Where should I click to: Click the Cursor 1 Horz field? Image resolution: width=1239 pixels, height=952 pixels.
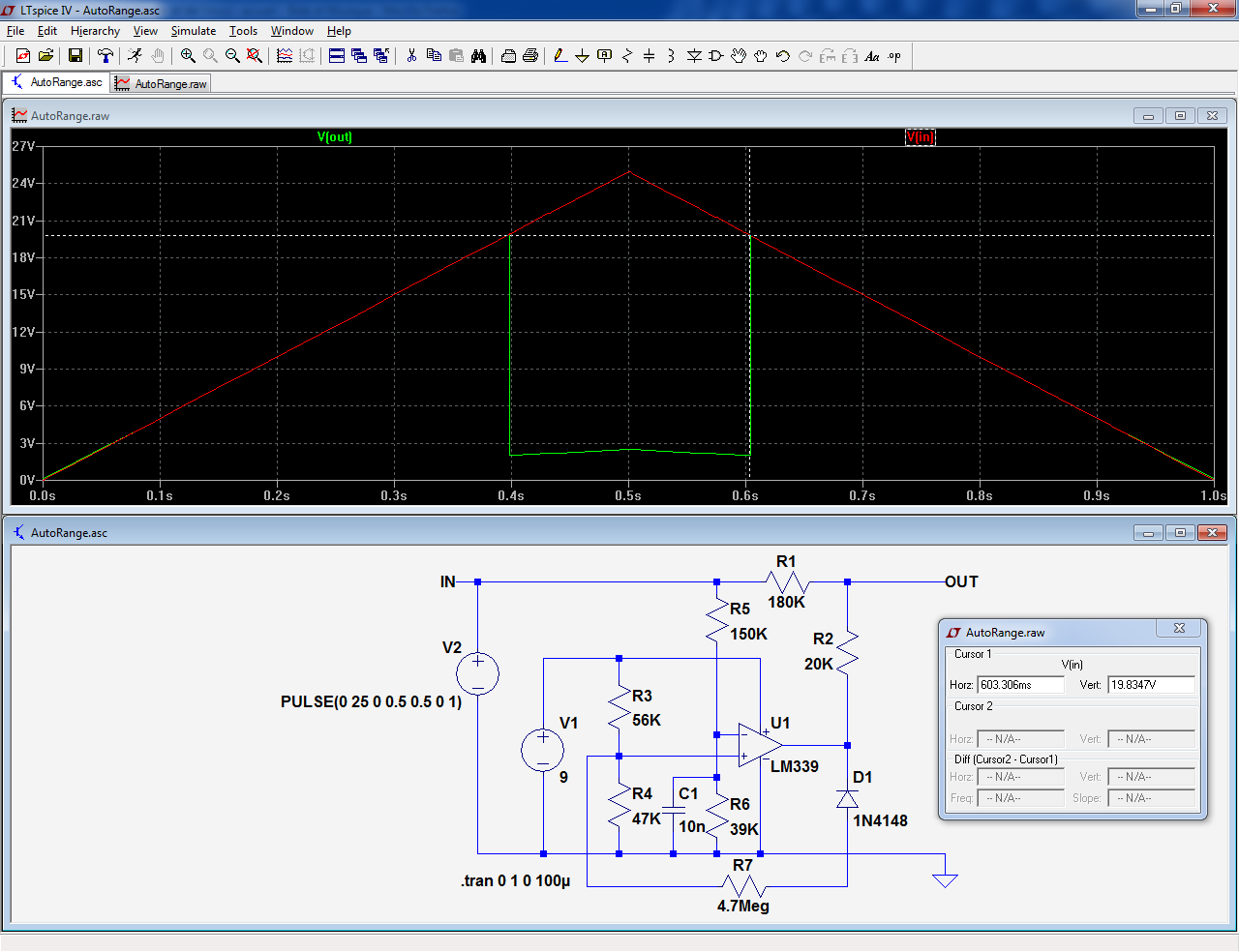tap(1020, 685)
